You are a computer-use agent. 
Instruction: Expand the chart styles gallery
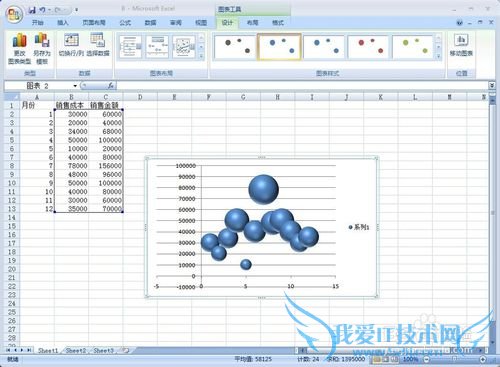pyautogui.click(x=438, y=57)
